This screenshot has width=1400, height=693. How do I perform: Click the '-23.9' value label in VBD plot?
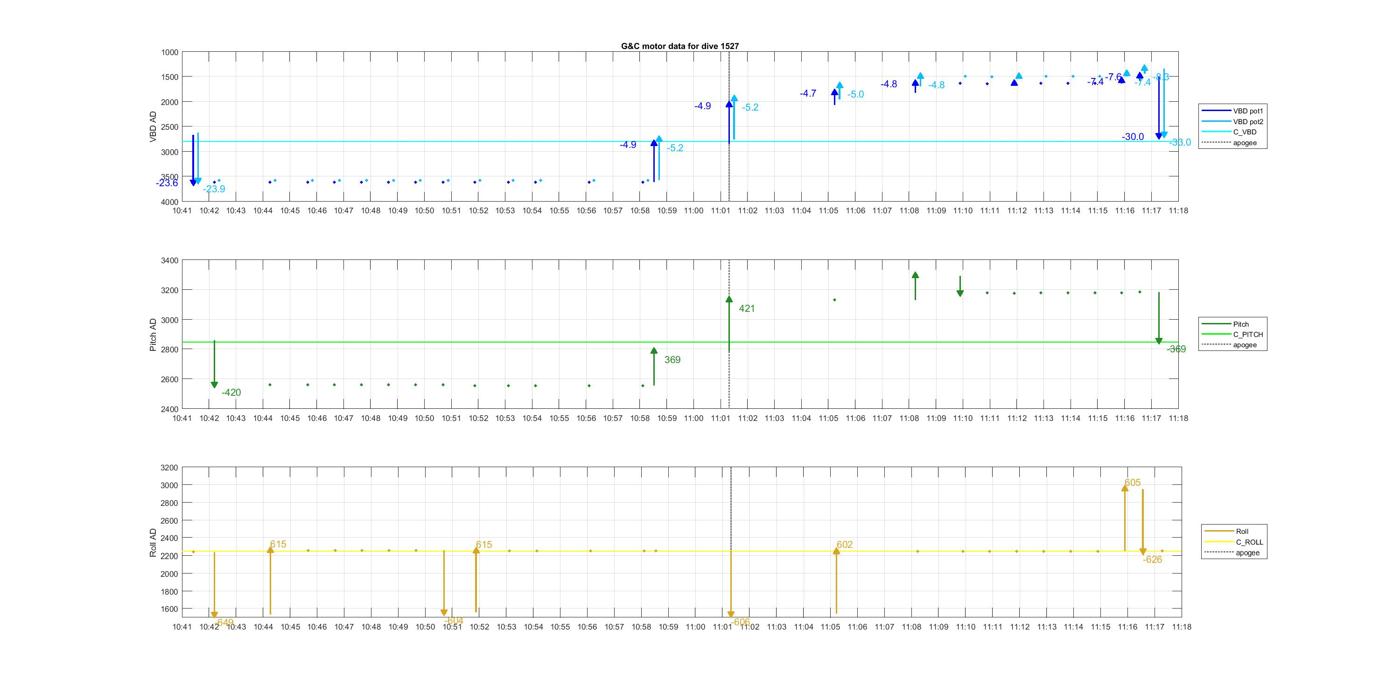click(x=214, y=189)
